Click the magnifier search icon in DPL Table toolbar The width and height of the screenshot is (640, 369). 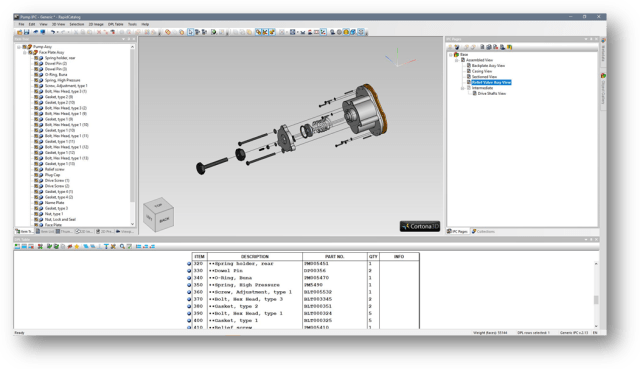(122, 247)
